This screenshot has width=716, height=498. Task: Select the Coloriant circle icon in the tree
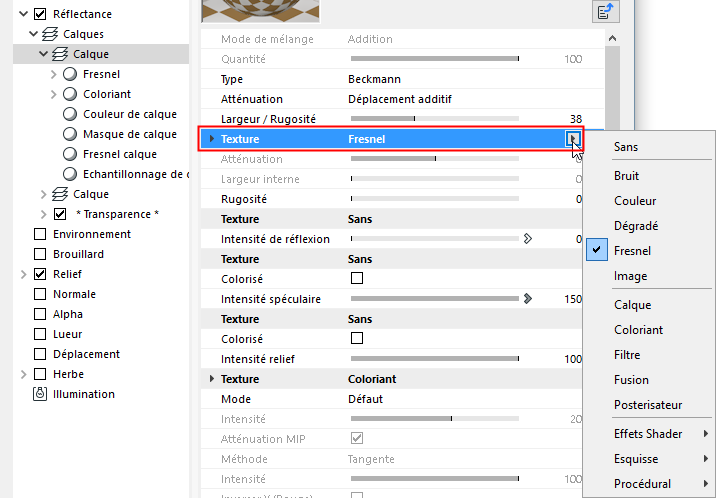(70, 94)
